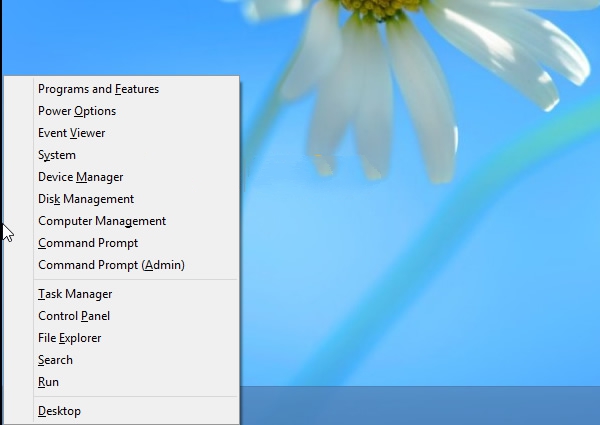Viewport: 600px width, 425px height.
Task: Launch Task Manager
Action: (75, 294)
